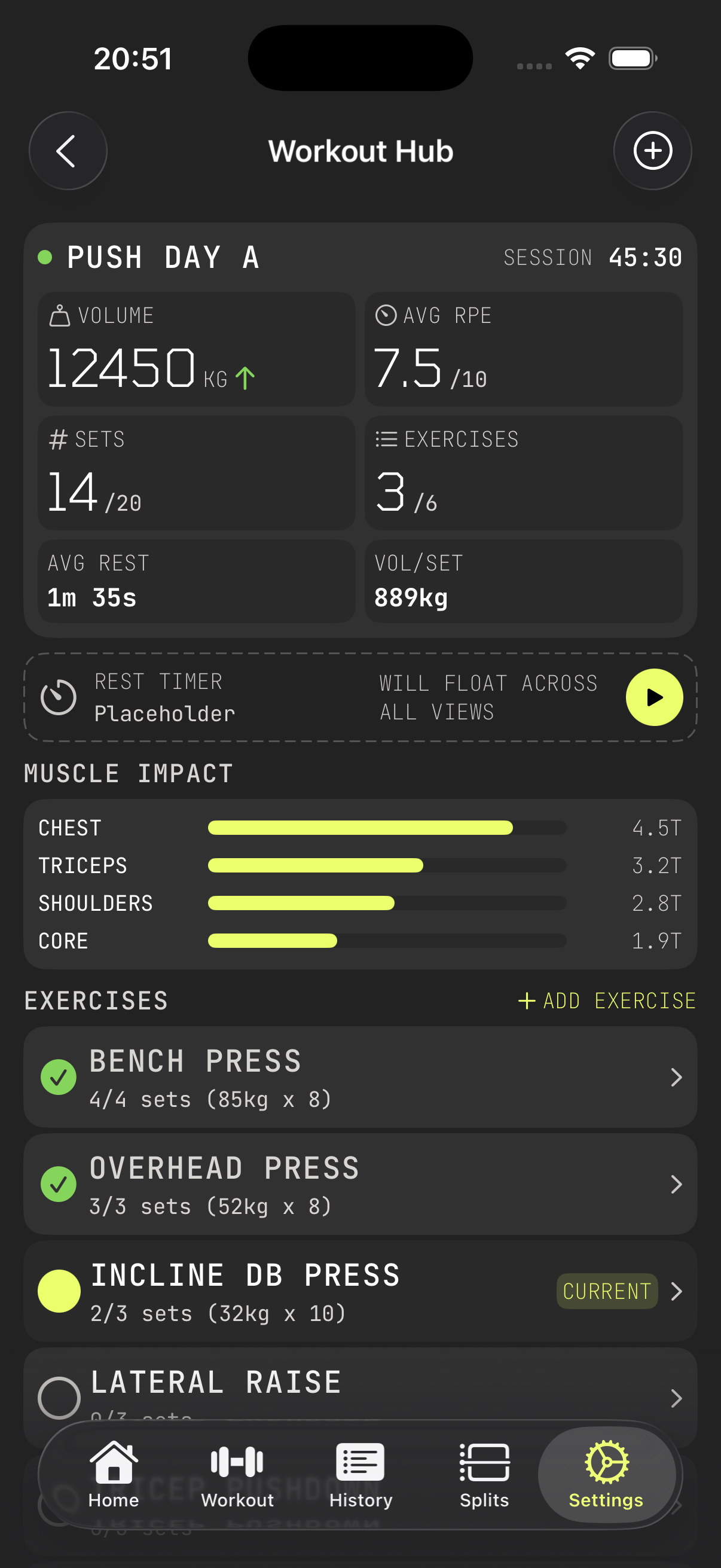The height and width of the screenshot is (1568, 721).
Task: Tap the Volume weight icon
Action: 60,315
